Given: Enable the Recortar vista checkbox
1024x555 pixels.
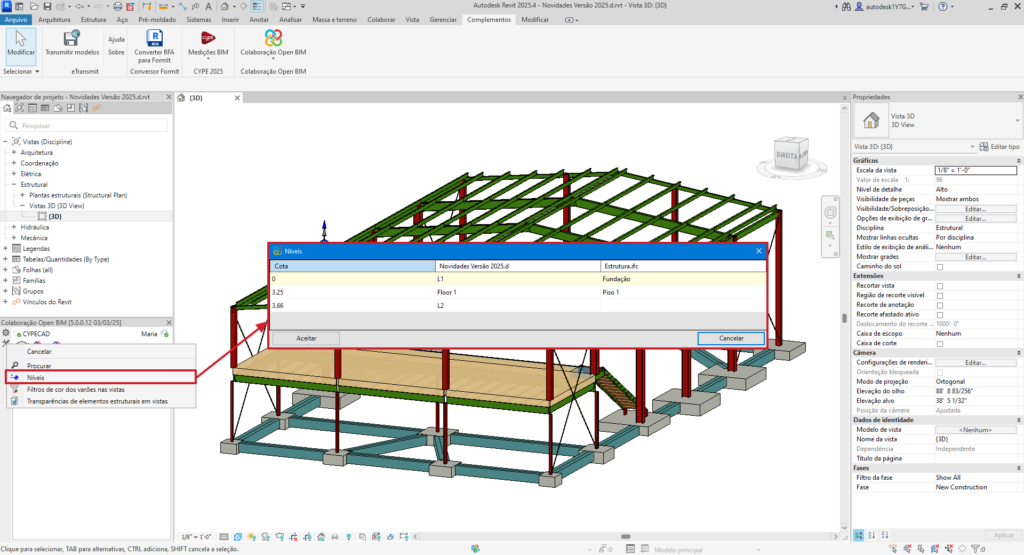Looking at the screenshot, I should coord(940,286).
